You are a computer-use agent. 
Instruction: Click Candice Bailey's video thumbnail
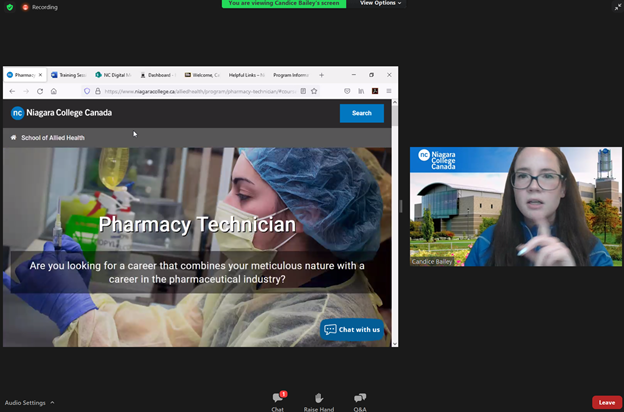point(516,207)
